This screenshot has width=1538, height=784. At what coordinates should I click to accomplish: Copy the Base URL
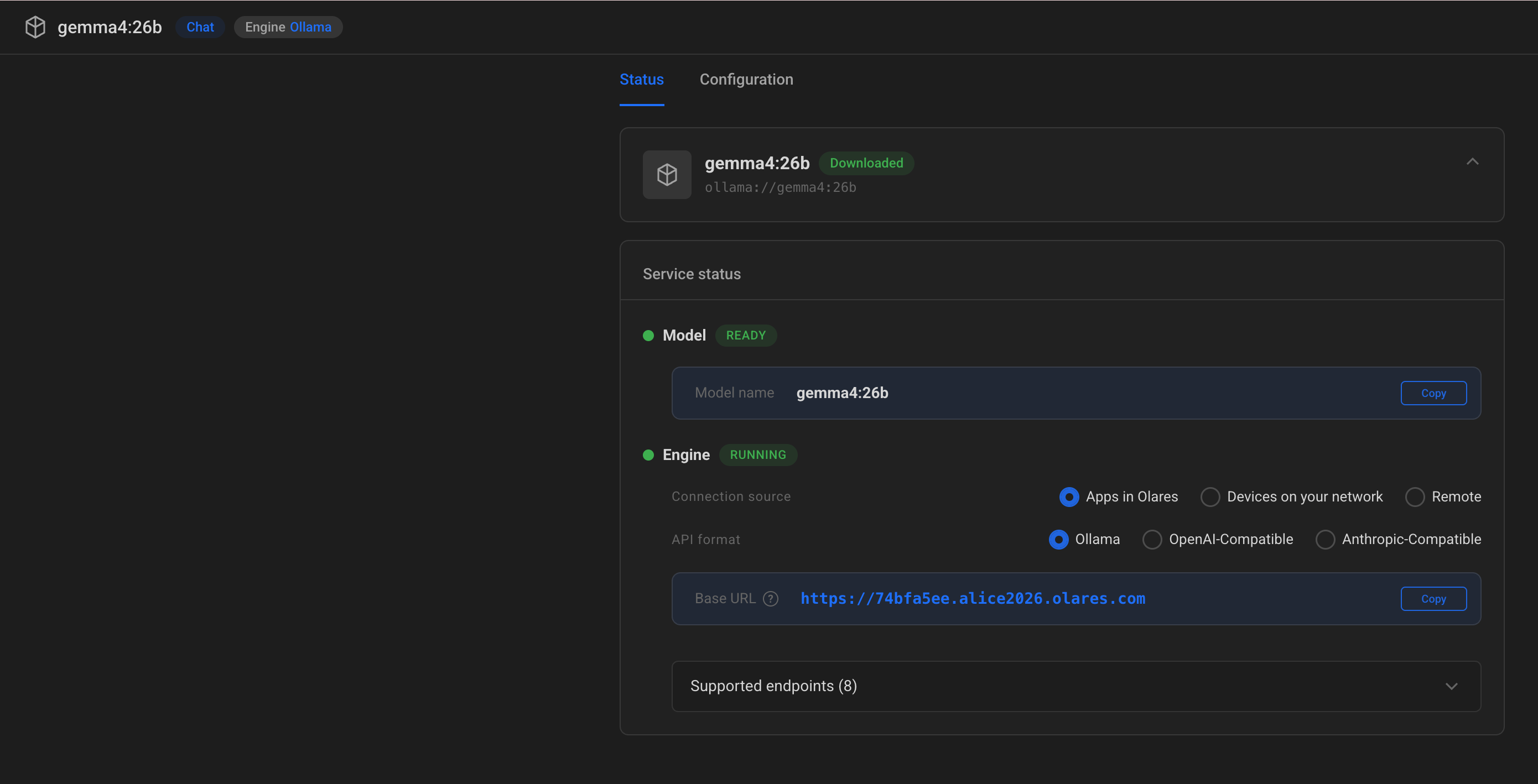click(x=1433, y=598)
